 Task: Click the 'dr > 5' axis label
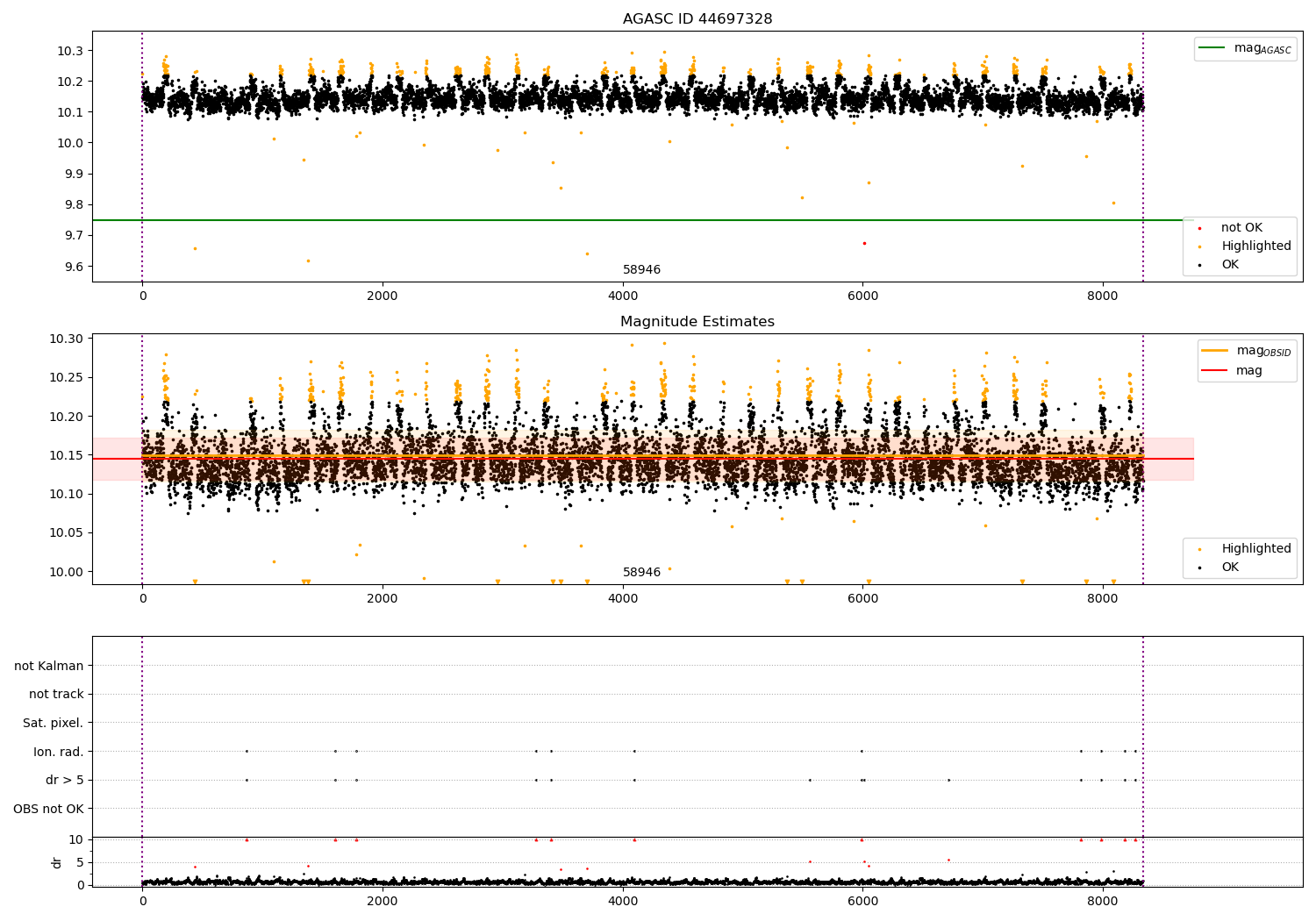[65, 780]
